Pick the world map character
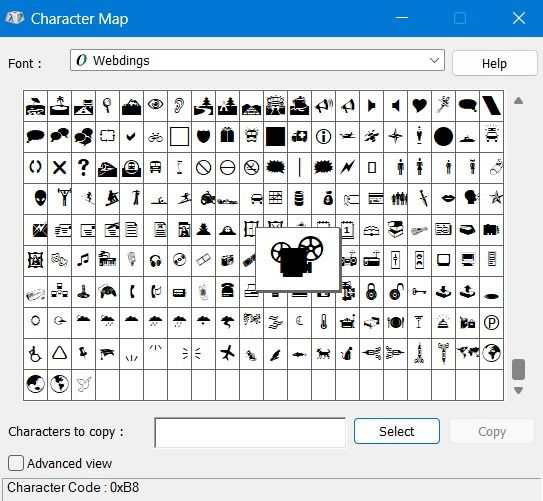 click(x=468, y=354)
